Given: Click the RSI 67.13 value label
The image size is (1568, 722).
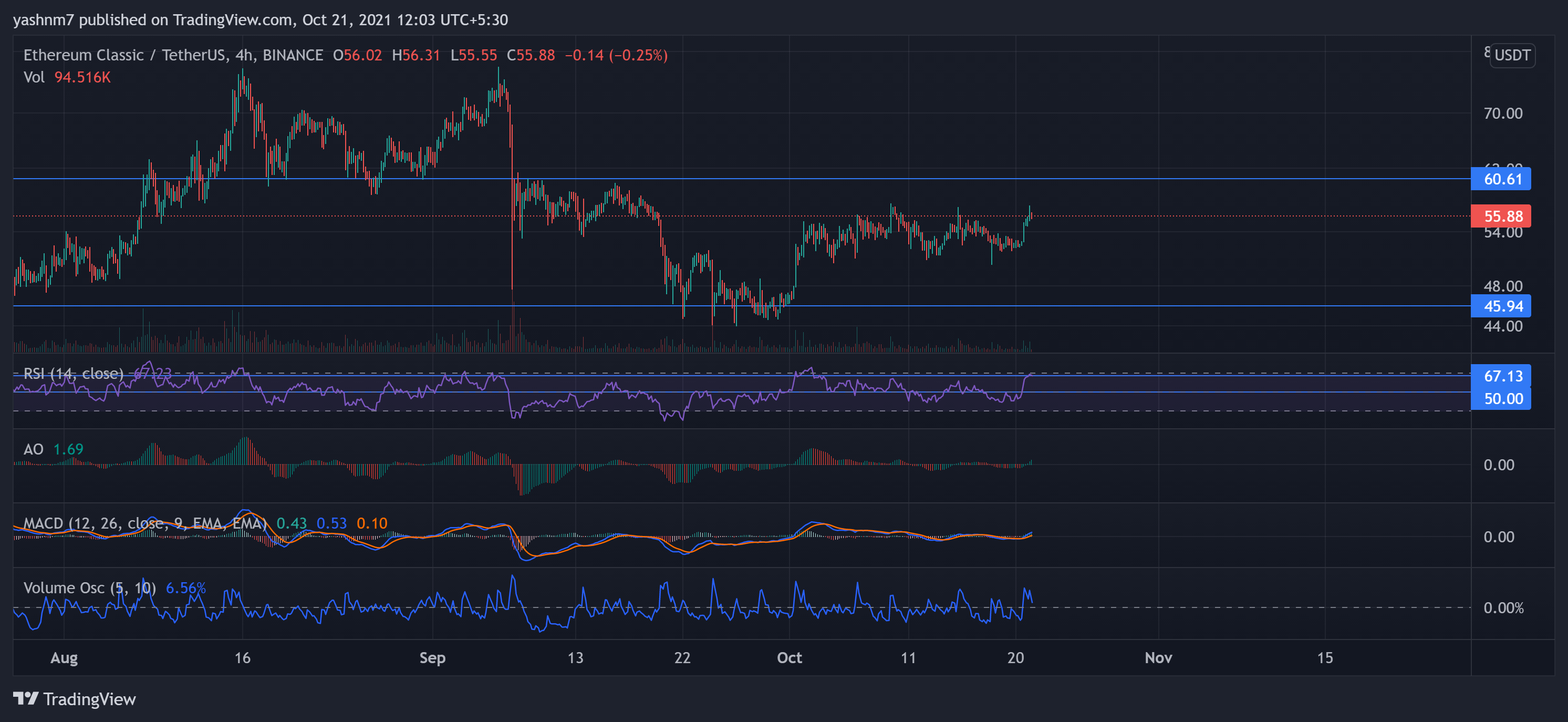Looking at the screenshot, I should (x=1500, y=376).
